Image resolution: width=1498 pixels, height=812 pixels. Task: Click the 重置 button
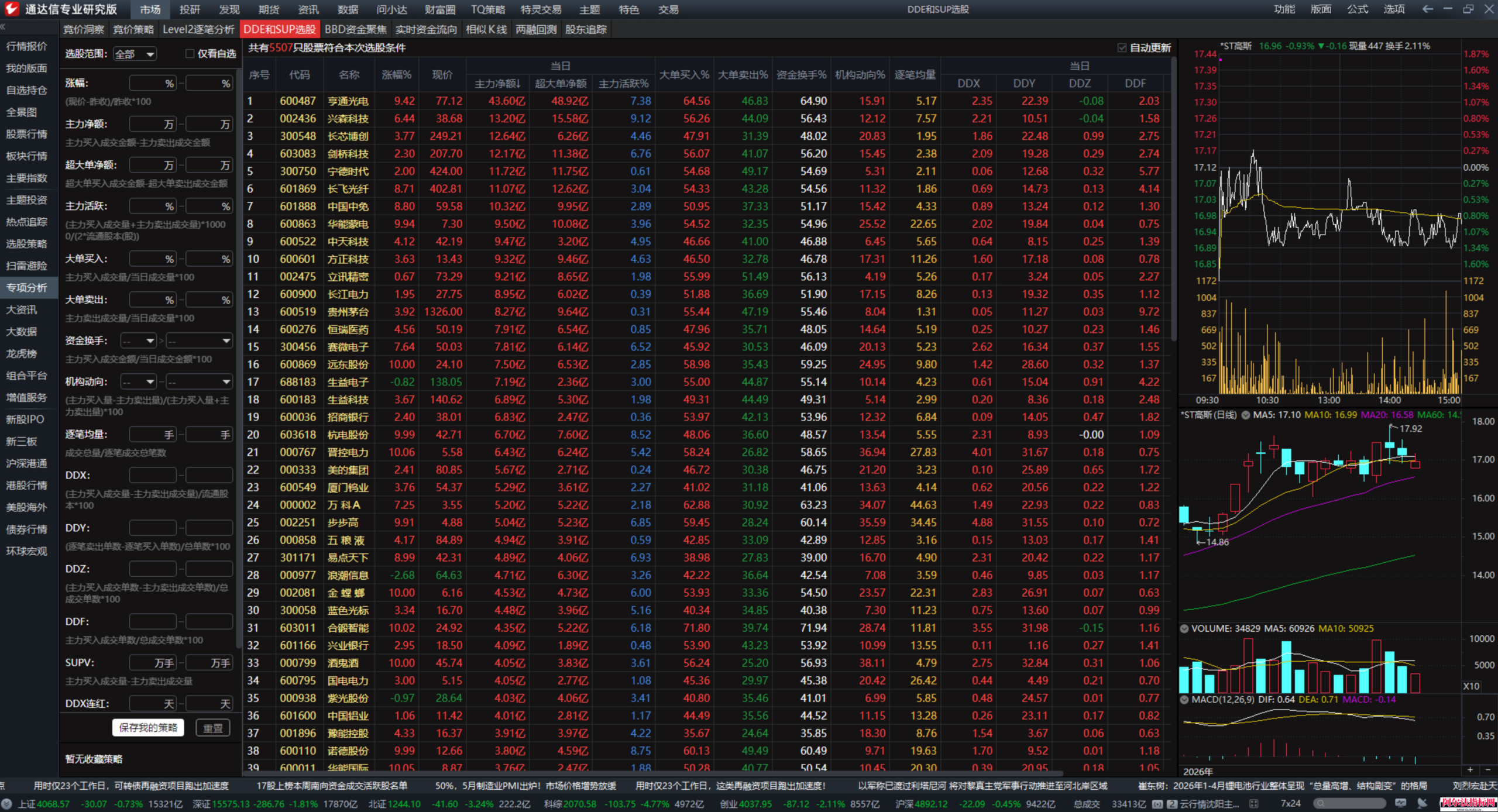click(x=212, y=728)
